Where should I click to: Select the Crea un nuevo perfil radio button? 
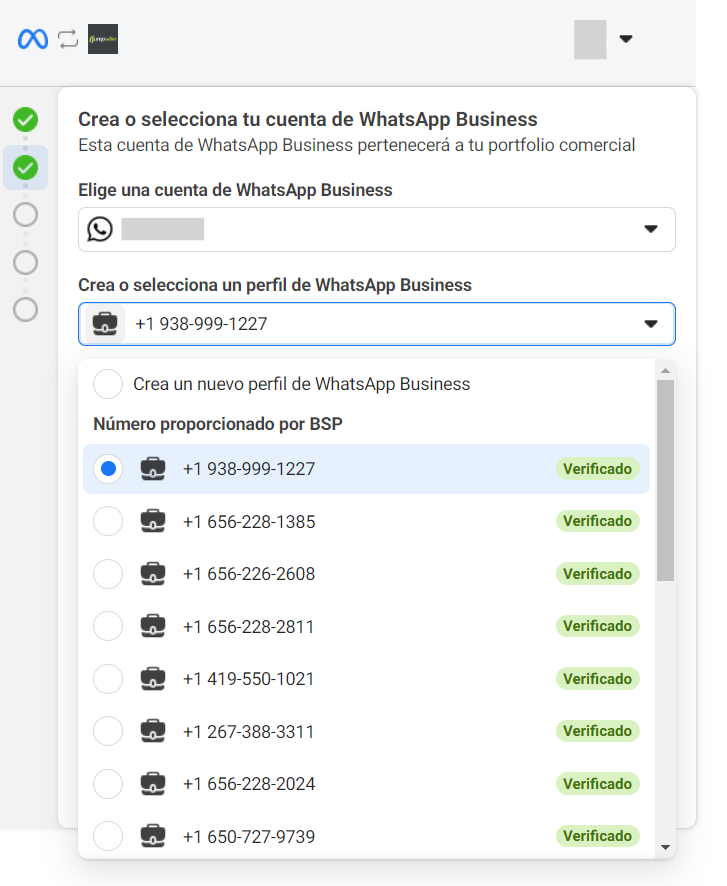coord(108,384)
